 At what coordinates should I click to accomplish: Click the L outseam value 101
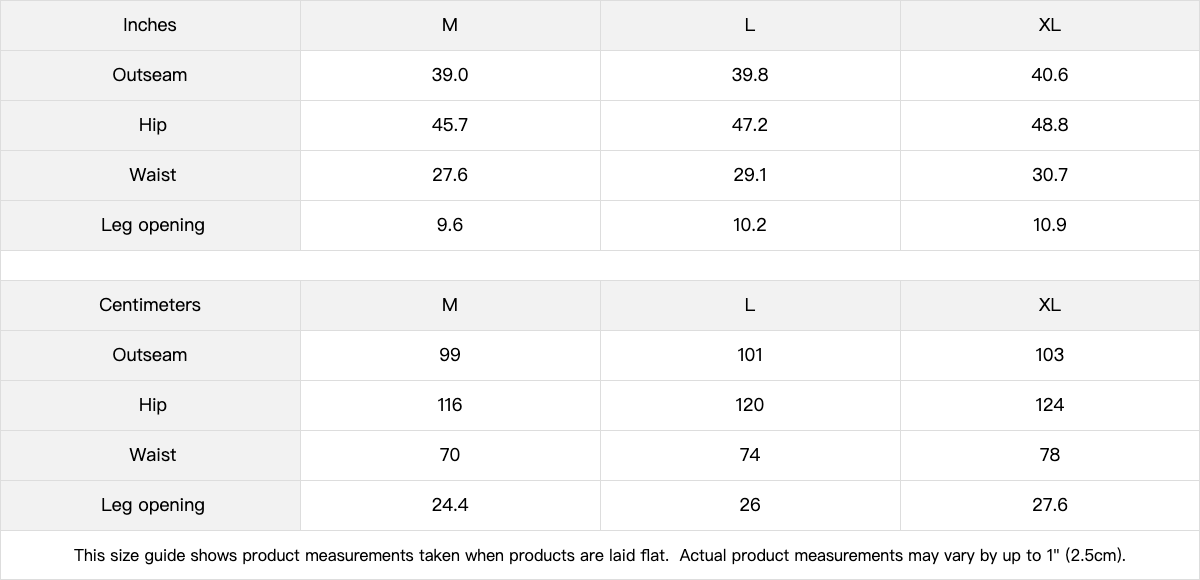tap(750, 355)
